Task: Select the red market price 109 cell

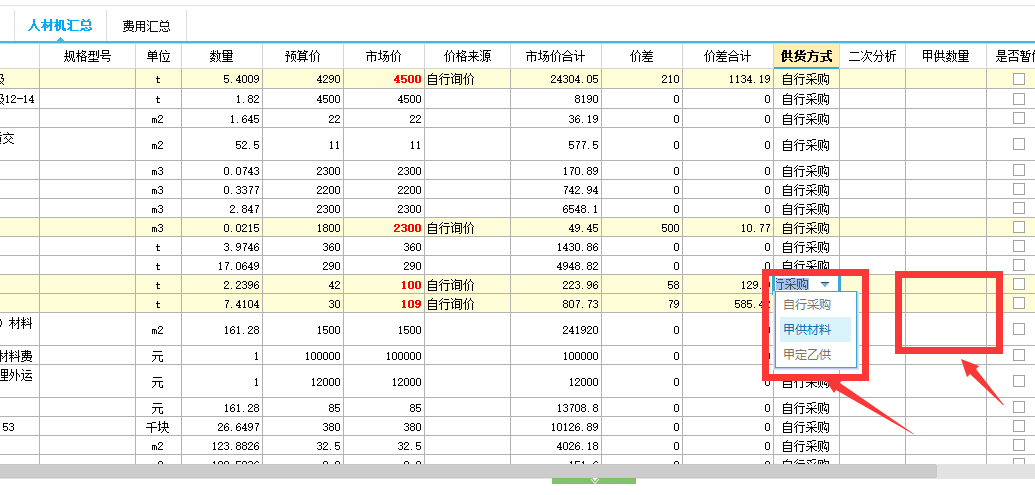Action: (384, 304)
